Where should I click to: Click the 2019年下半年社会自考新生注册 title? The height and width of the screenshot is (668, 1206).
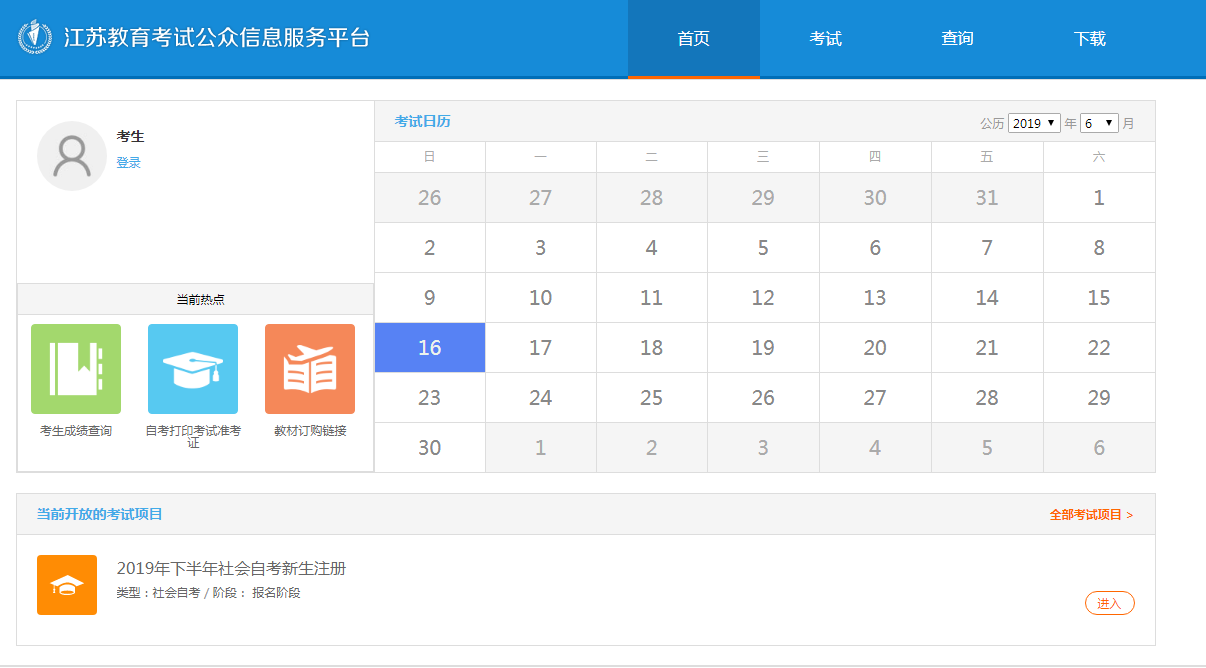(231, 568)
